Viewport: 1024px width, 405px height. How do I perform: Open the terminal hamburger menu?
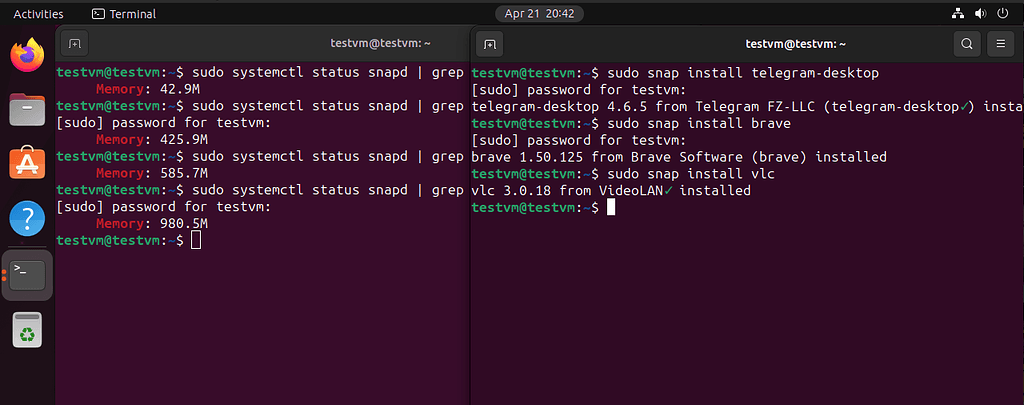(x=1000, y=44)
